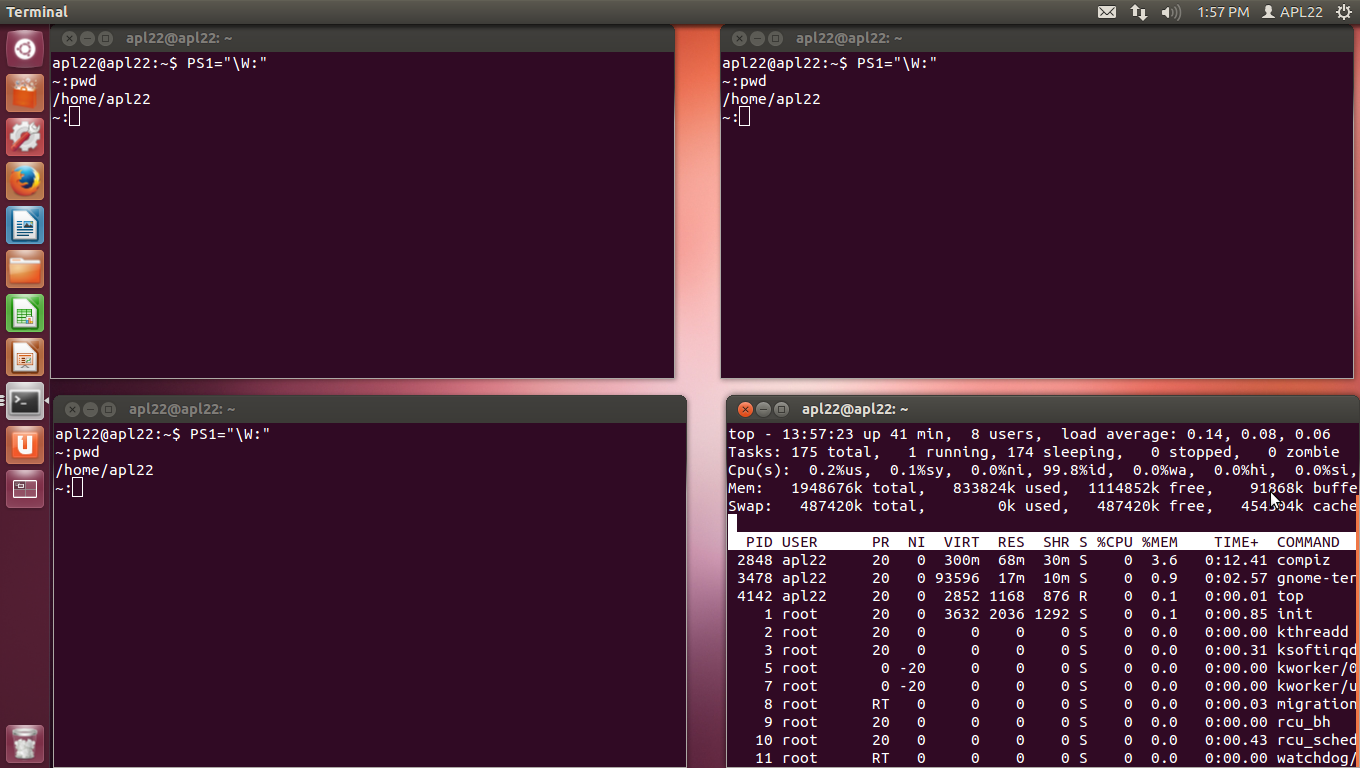Click /home/apl22 in top-left terminal

click(x=101, y=99)
